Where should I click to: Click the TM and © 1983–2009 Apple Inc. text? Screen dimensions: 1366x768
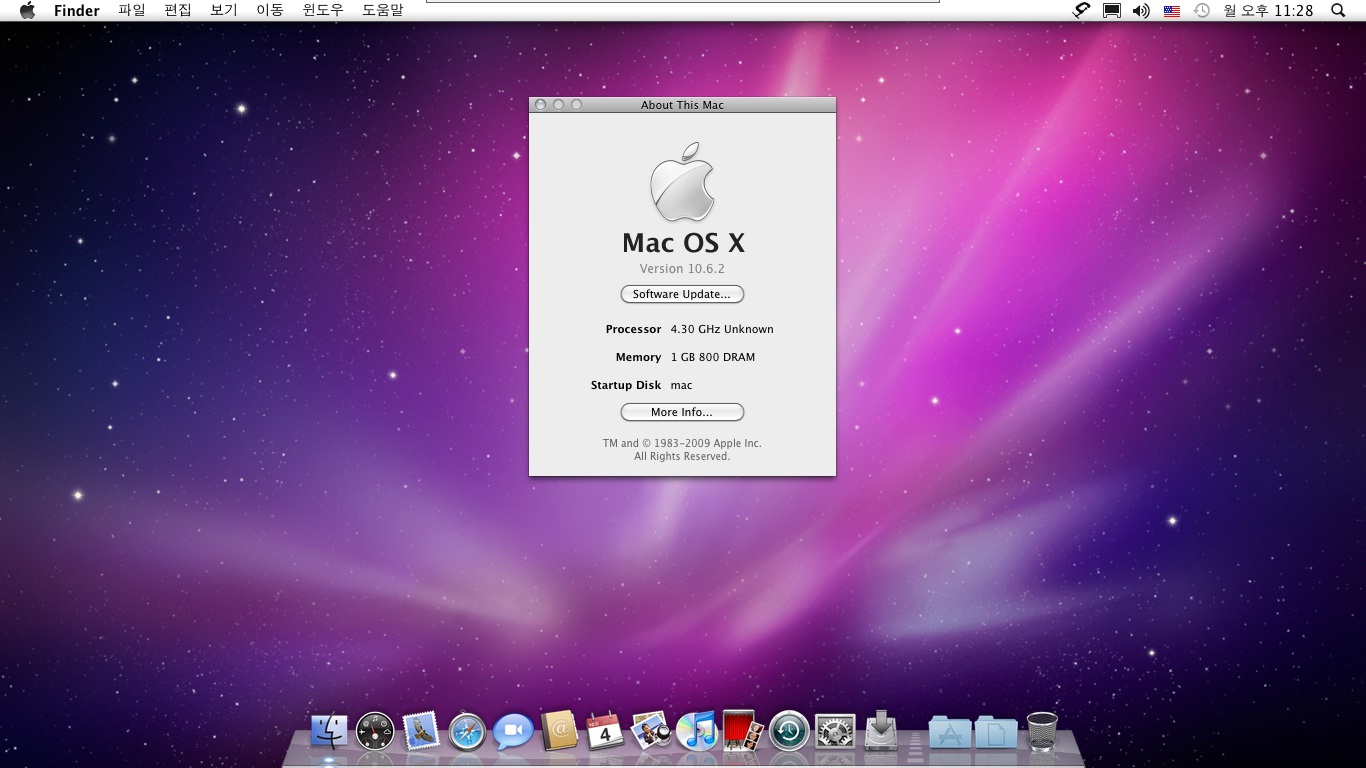(x=682, y=443)
